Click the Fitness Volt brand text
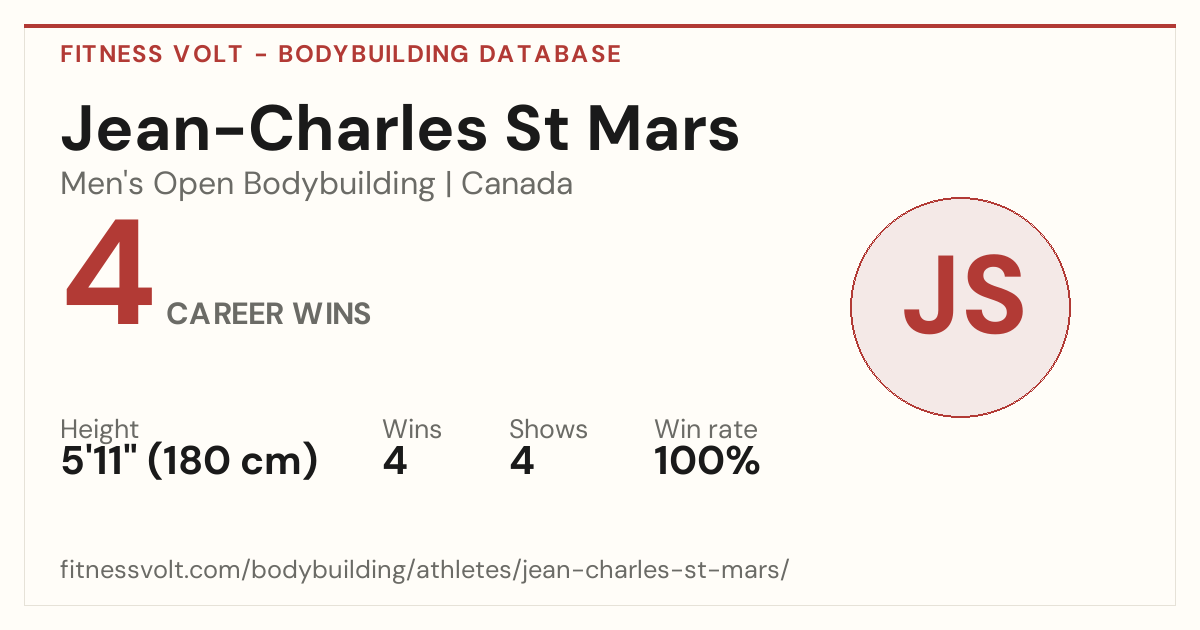1200x630 pixels. [x=152, y=54]
